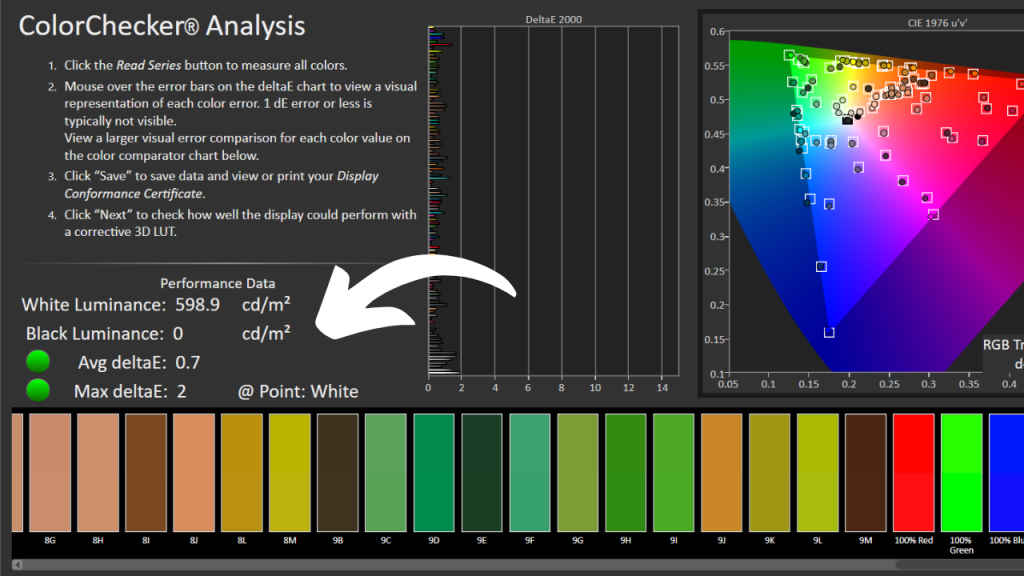Screen dimensions: 1024x576
Task: Click the Max deltaE value 2
Action: pos(182,391)
